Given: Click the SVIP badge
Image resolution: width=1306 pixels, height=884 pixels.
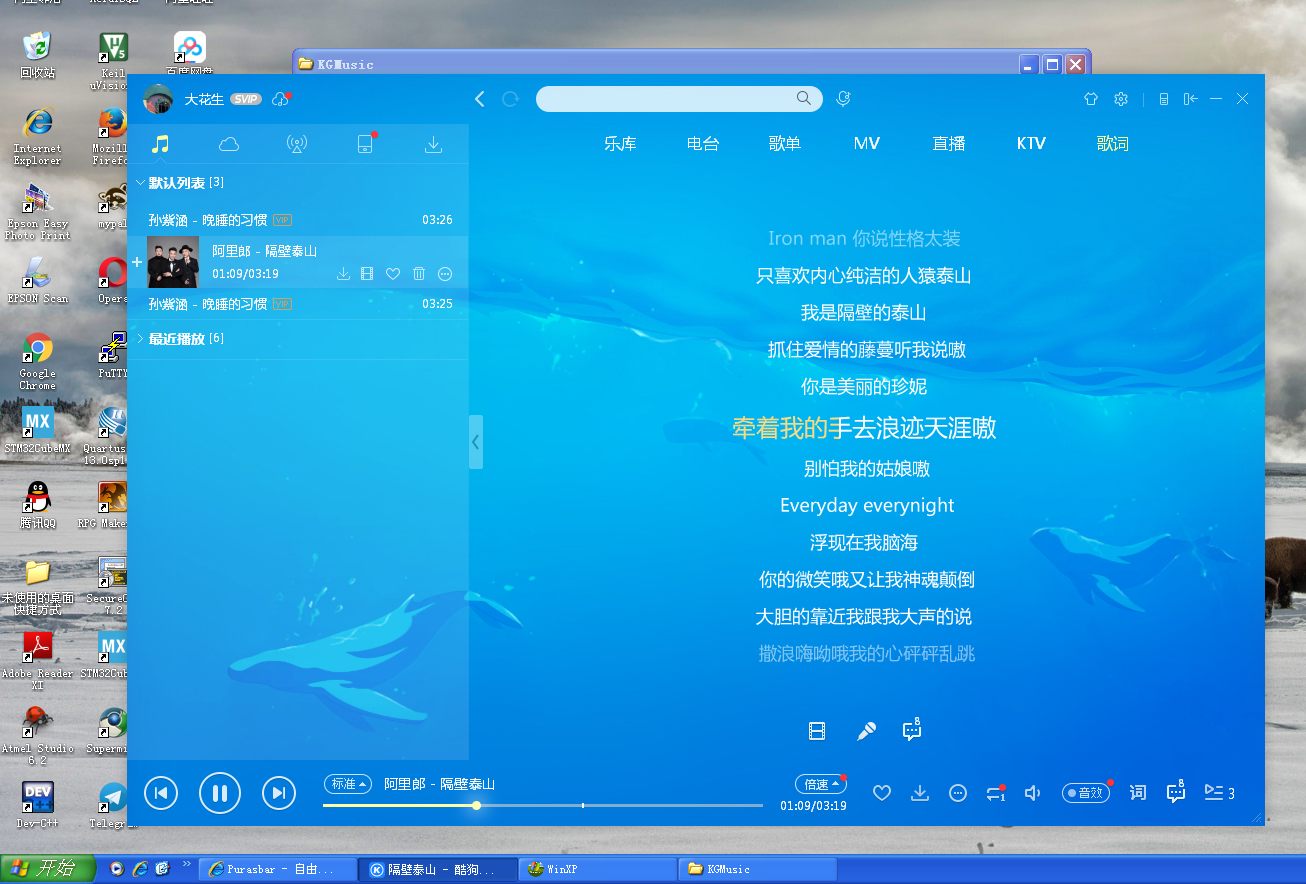Looking at the screenshot, I should (246, 99).
